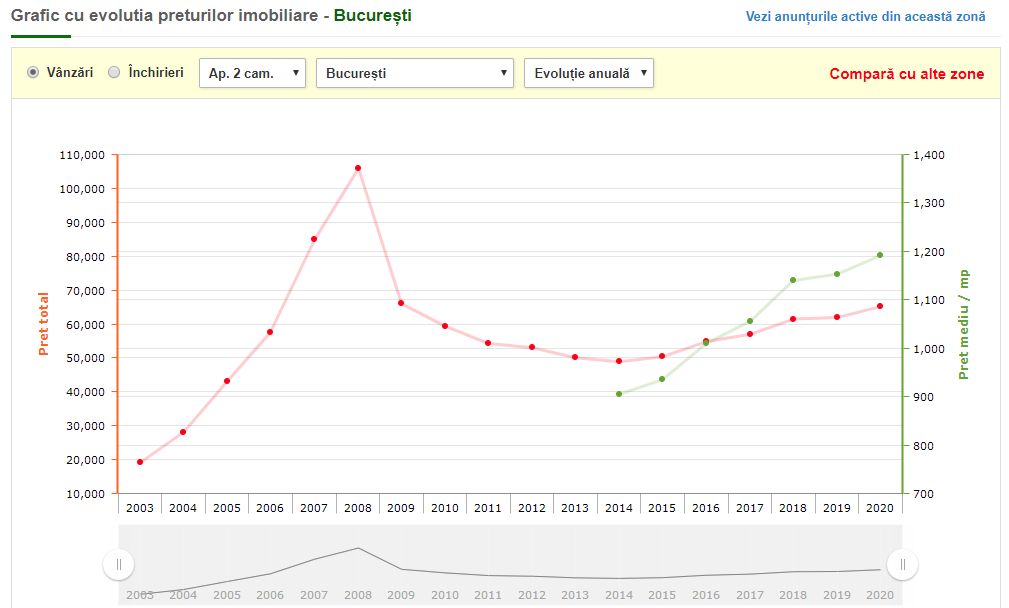This screenshot has width=1009, height=608.
Task: Click the 2020 green price-per-sqm point
Action: 880,255
